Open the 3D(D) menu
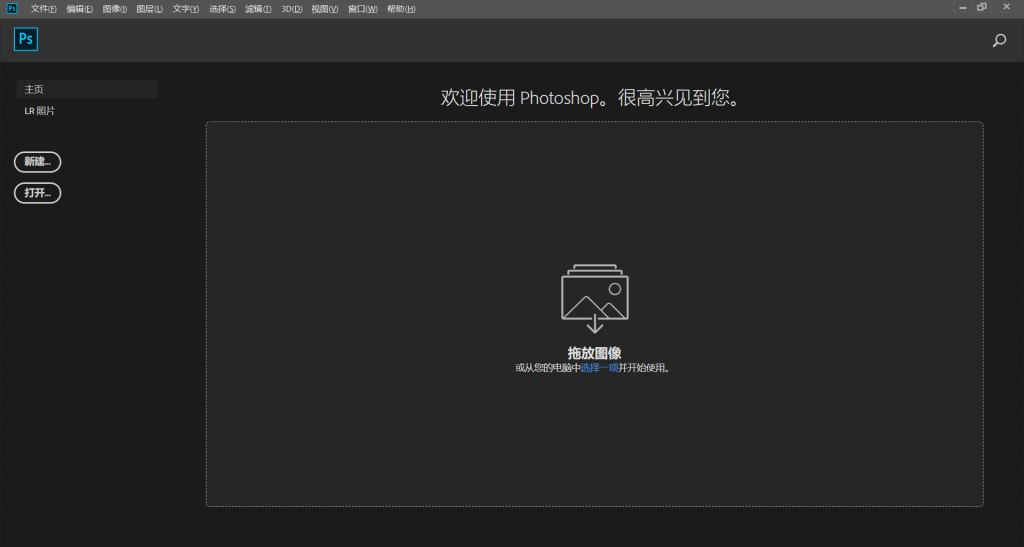The image size is (1024, 547). point(292,9)
